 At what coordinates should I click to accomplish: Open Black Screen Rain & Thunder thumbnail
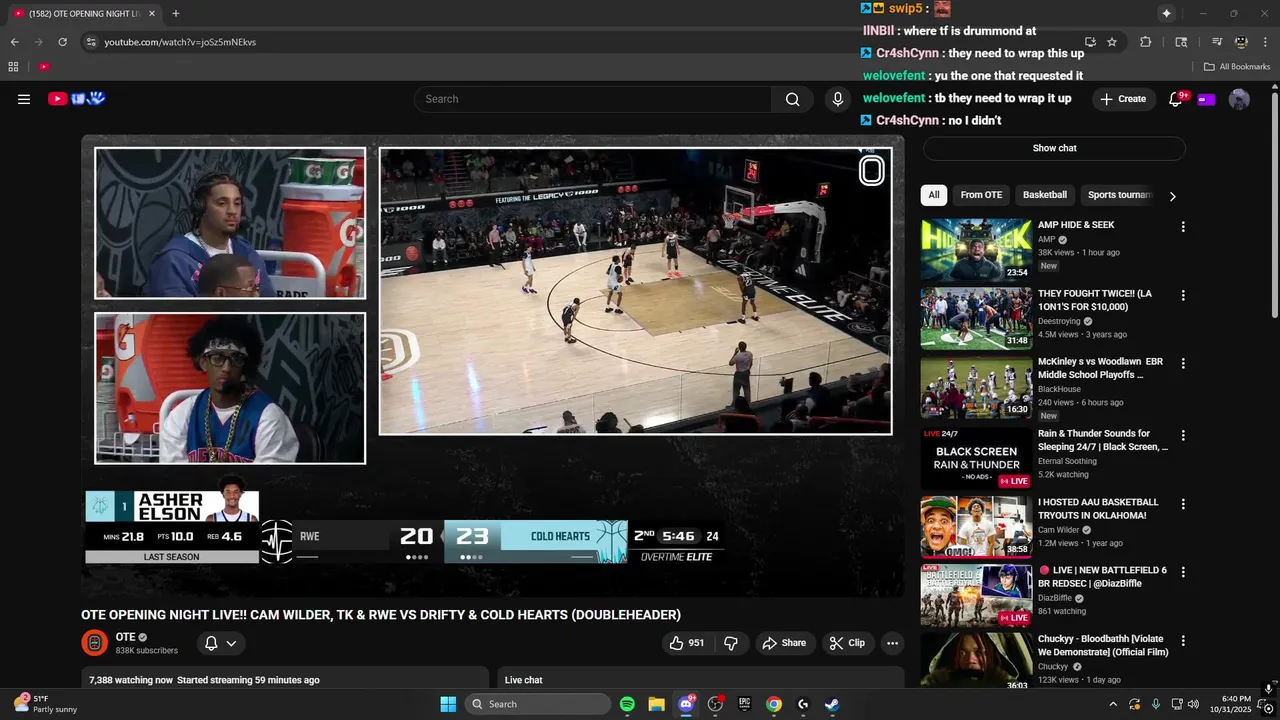976,459
